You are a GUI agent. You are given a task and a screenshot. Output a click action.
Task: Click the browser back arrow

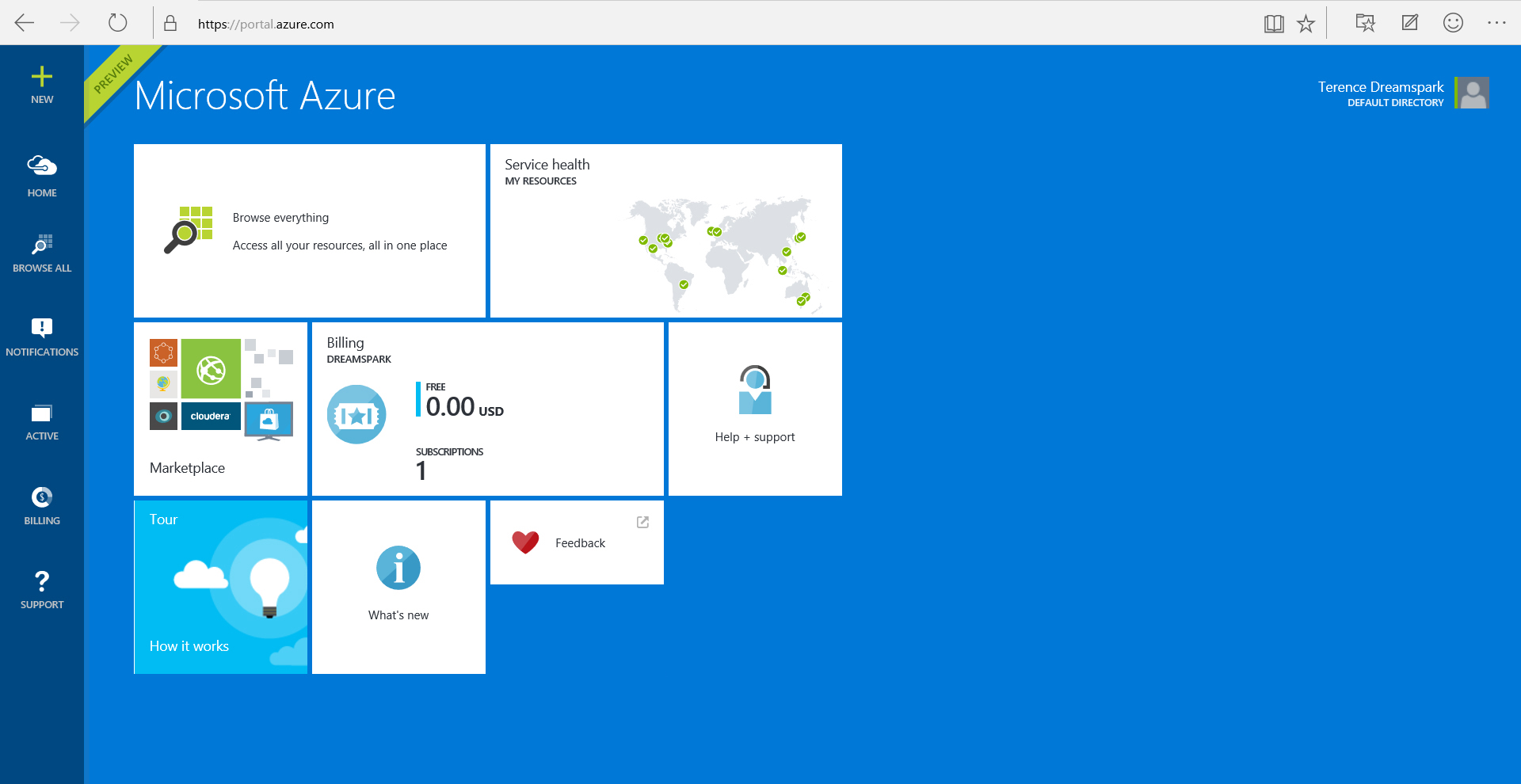25,23
